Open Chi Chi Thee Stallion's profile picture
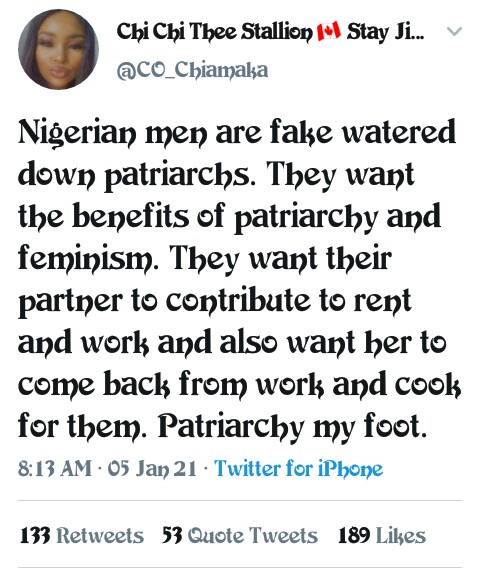 point(58,49)
